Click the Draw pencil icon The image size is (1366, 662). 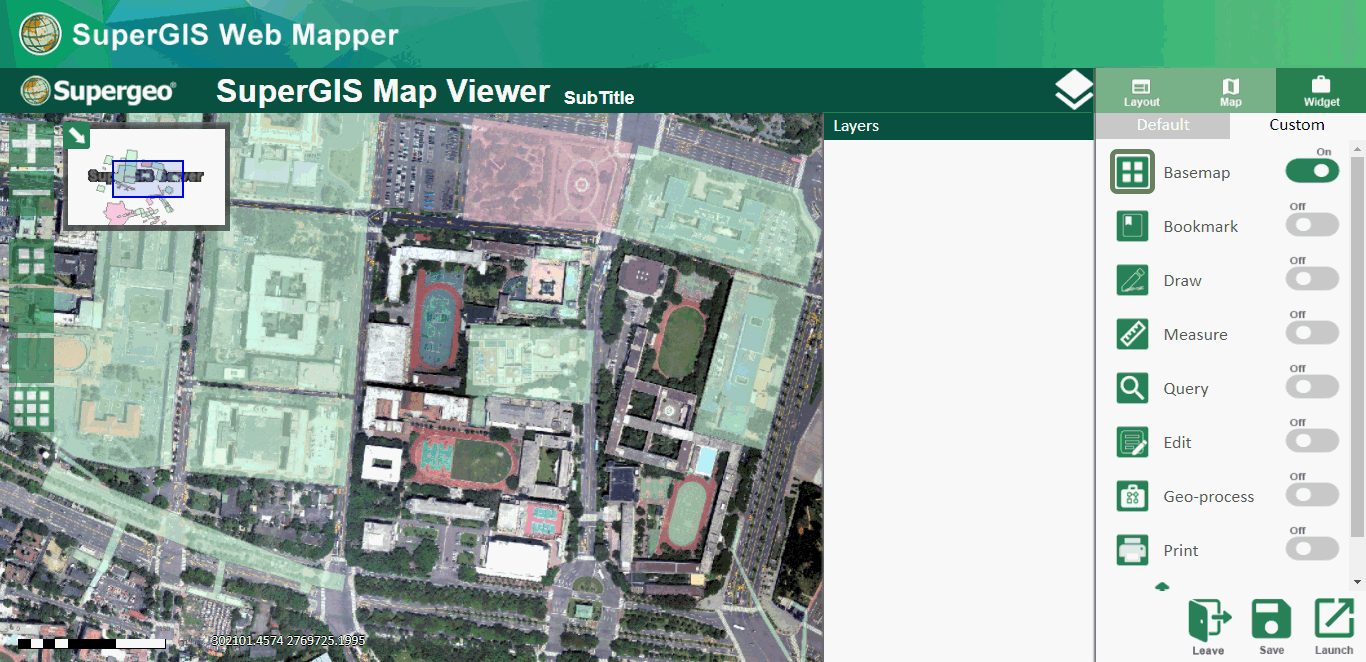[x=1132, y=280]
